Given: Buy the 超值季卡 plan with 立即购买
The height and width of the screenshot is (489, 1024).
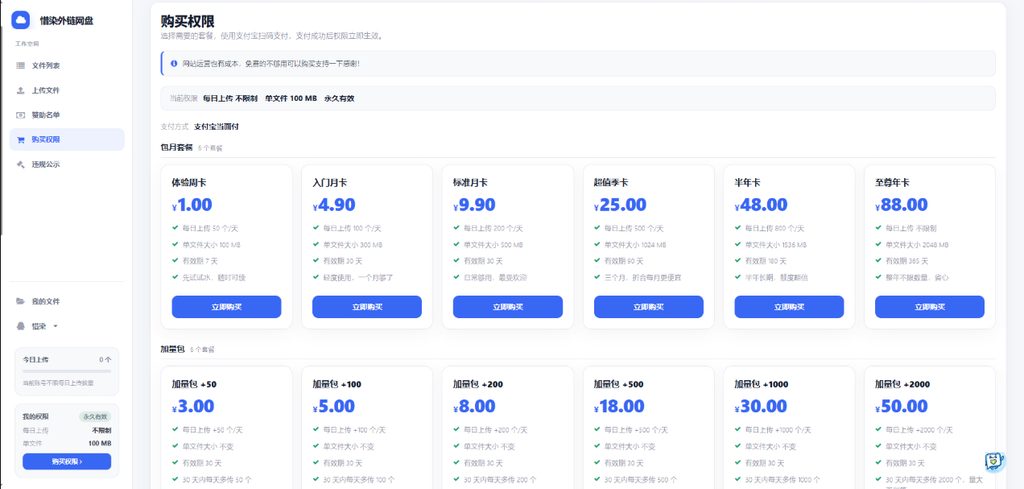Looking at the screenshot, I should (648, 307).
